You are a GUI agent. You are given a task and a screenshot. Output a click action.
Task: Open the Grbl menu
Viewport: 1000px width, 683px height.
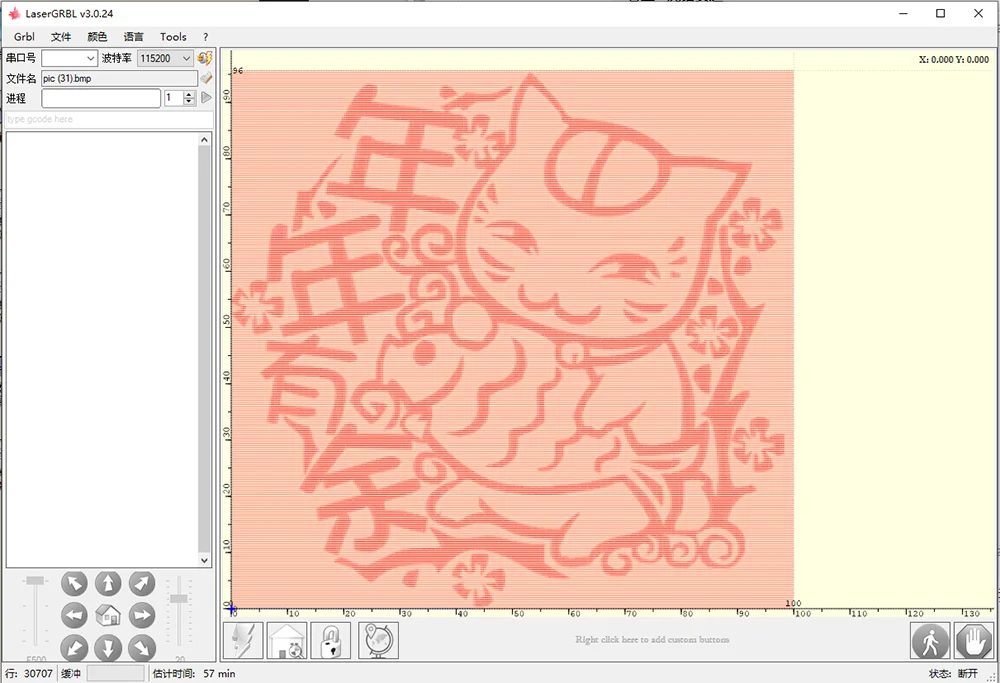[x=24, y=37]
